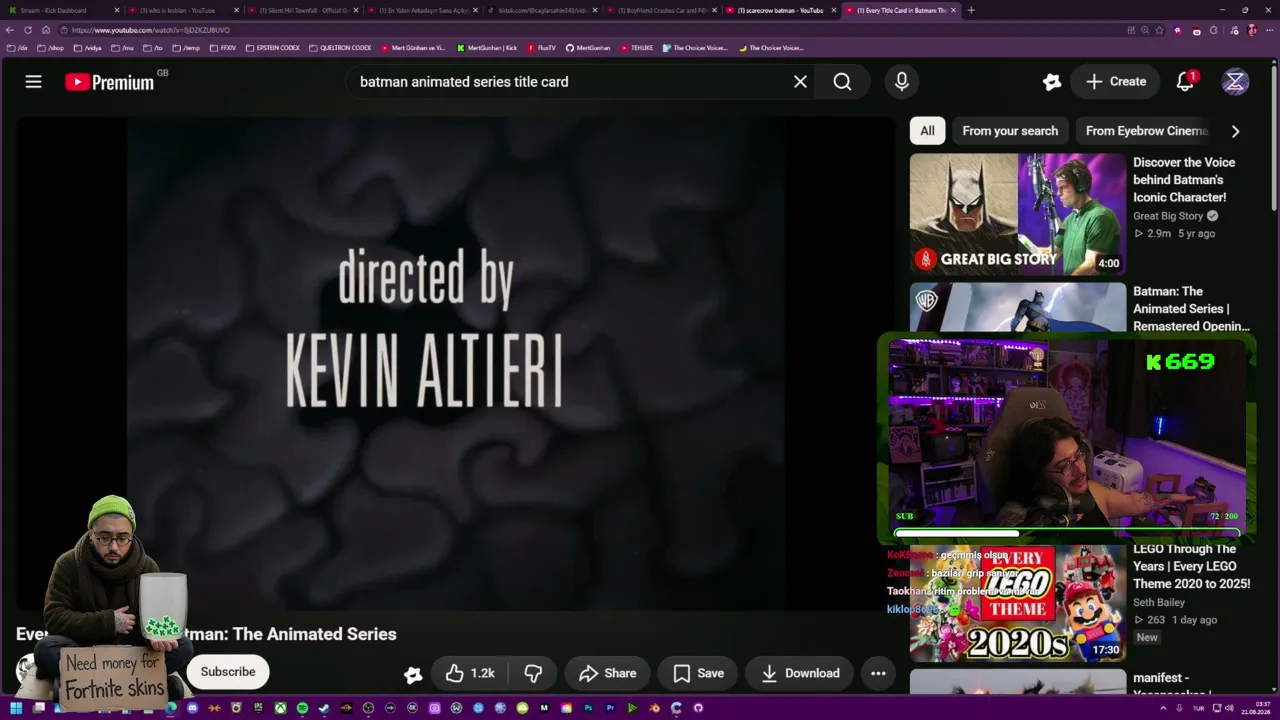Open the YouTube guide hamburger menu
Viewport: 1280px width, 720px height.
coord(33,82)
